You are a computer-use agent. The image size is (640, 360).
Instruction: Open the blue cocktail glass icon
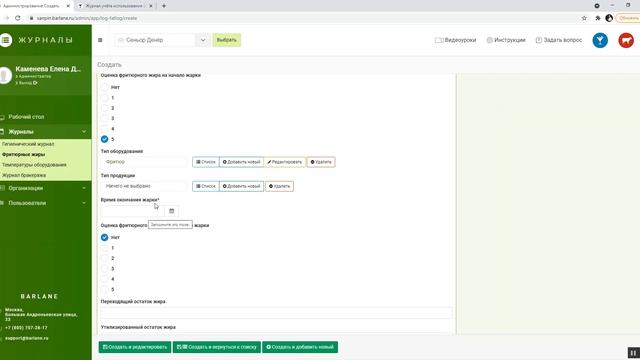tap(600, 40)
